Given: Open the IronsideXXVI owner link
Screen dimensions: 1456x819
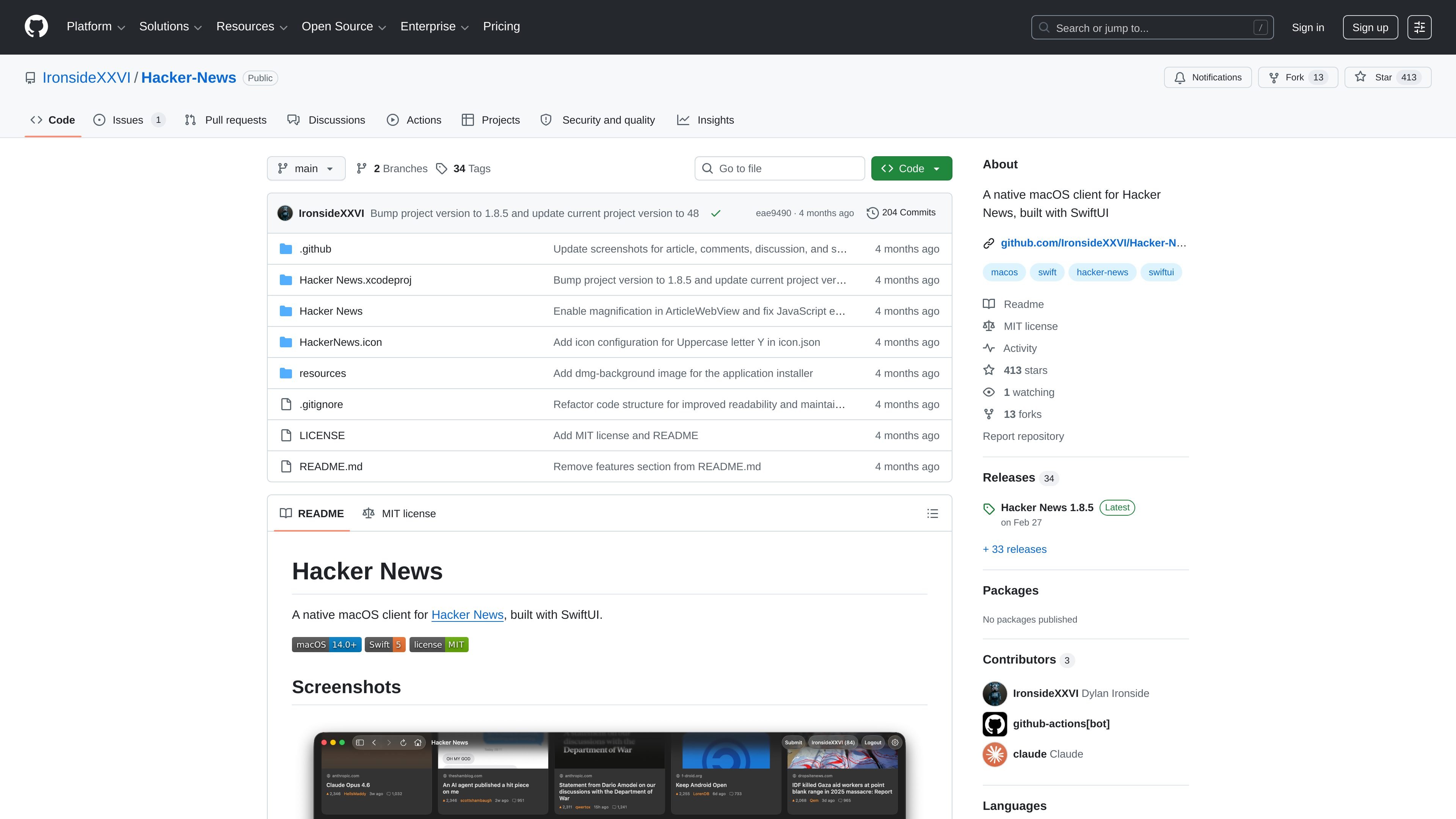Looking at the screenshot, I should pos(86,77).
